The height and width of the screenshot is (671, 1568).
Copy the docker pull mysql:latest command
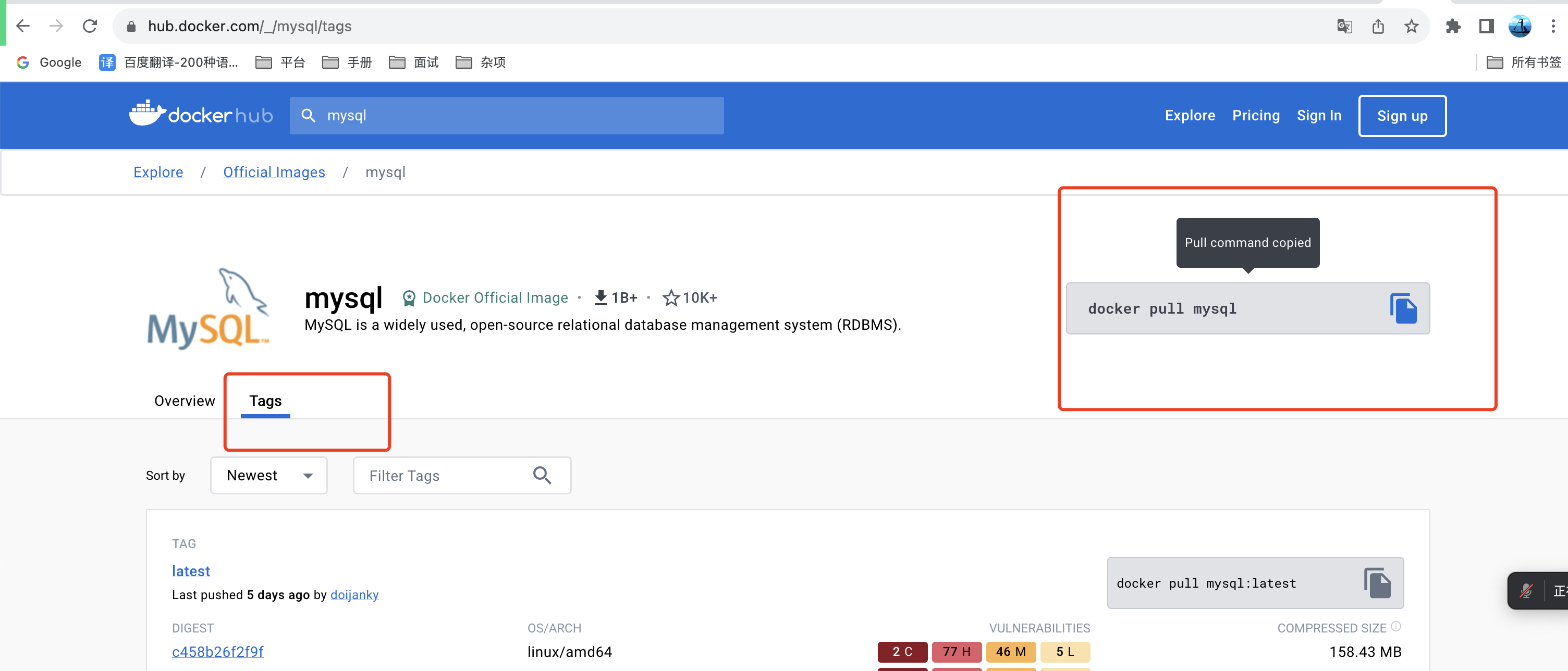[1377, 583]
